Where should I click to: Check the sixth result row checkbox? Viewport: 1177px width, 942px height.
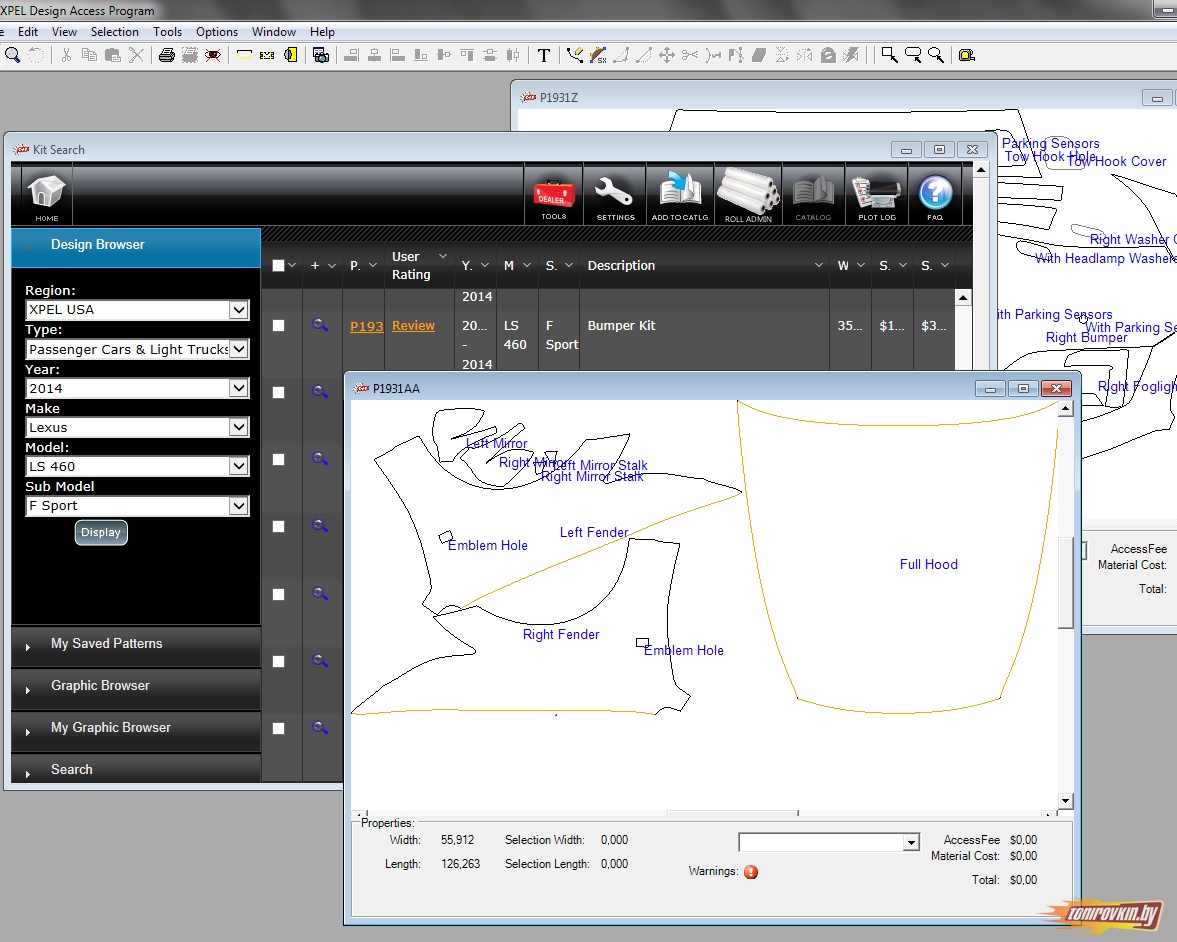tap(278, 661)
